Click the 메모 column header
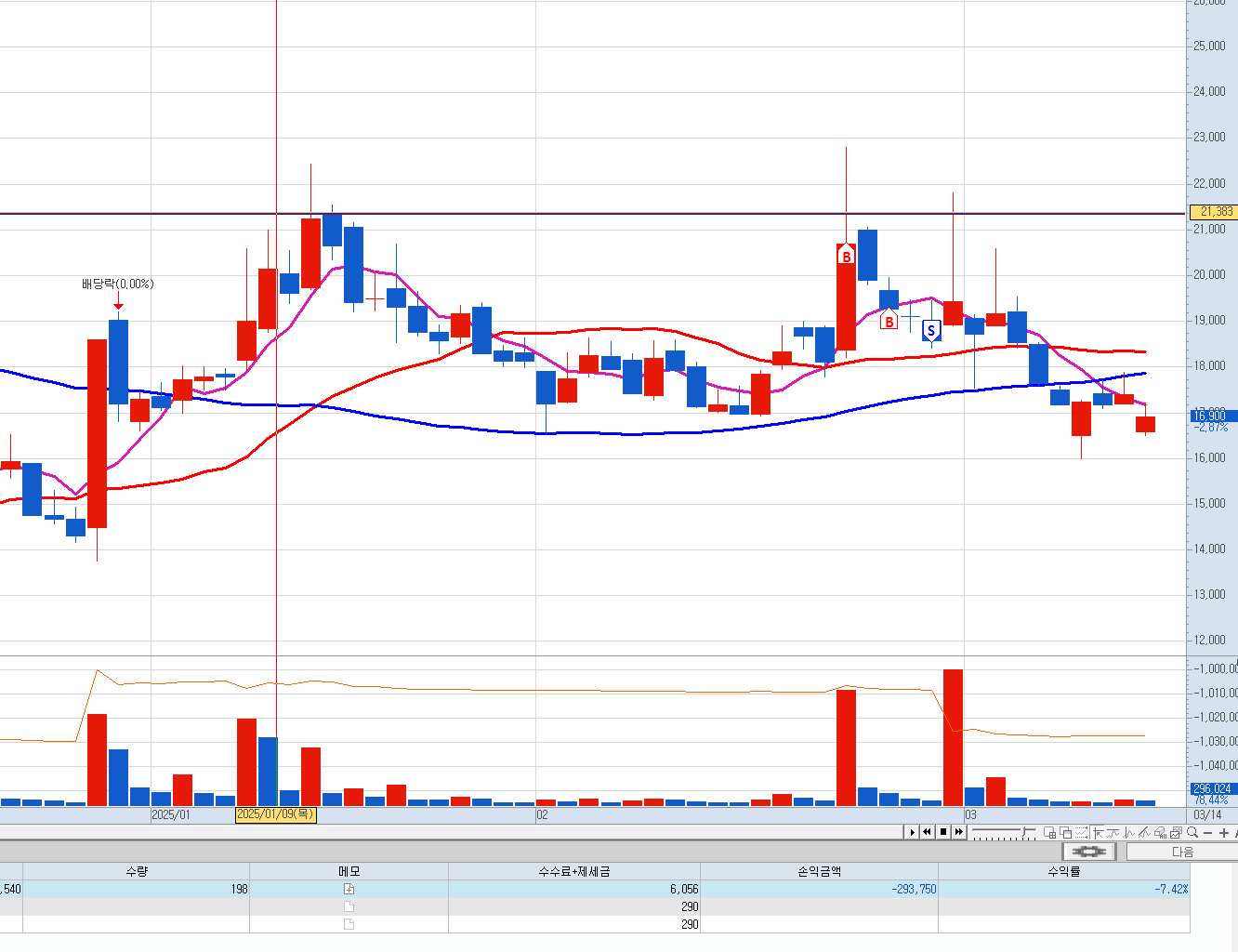 click(x=349, y=871)
